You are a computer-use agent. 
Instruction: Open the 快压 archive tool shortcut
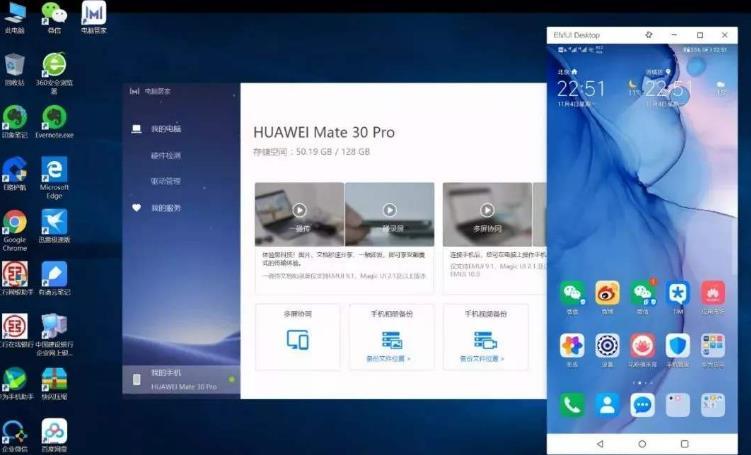tap(54, 383)
